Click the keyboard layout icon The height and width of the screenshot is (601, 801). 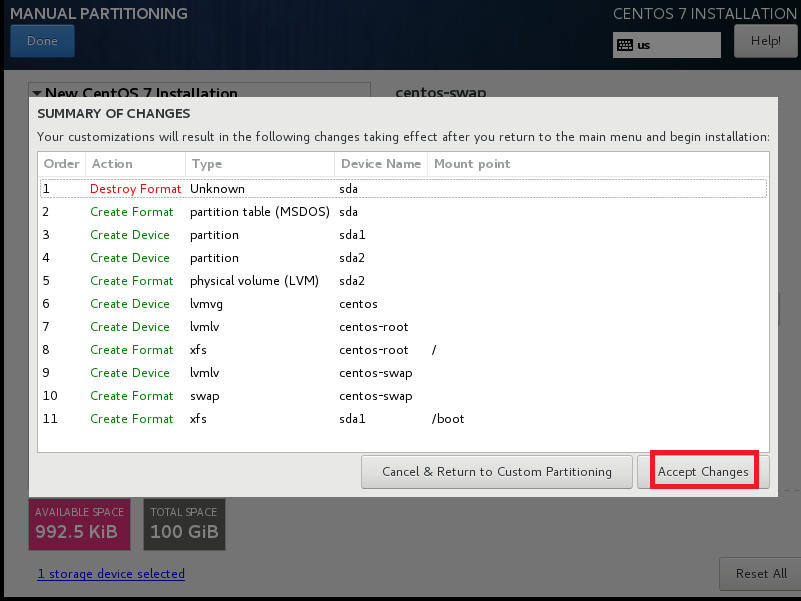pos(625,45)
